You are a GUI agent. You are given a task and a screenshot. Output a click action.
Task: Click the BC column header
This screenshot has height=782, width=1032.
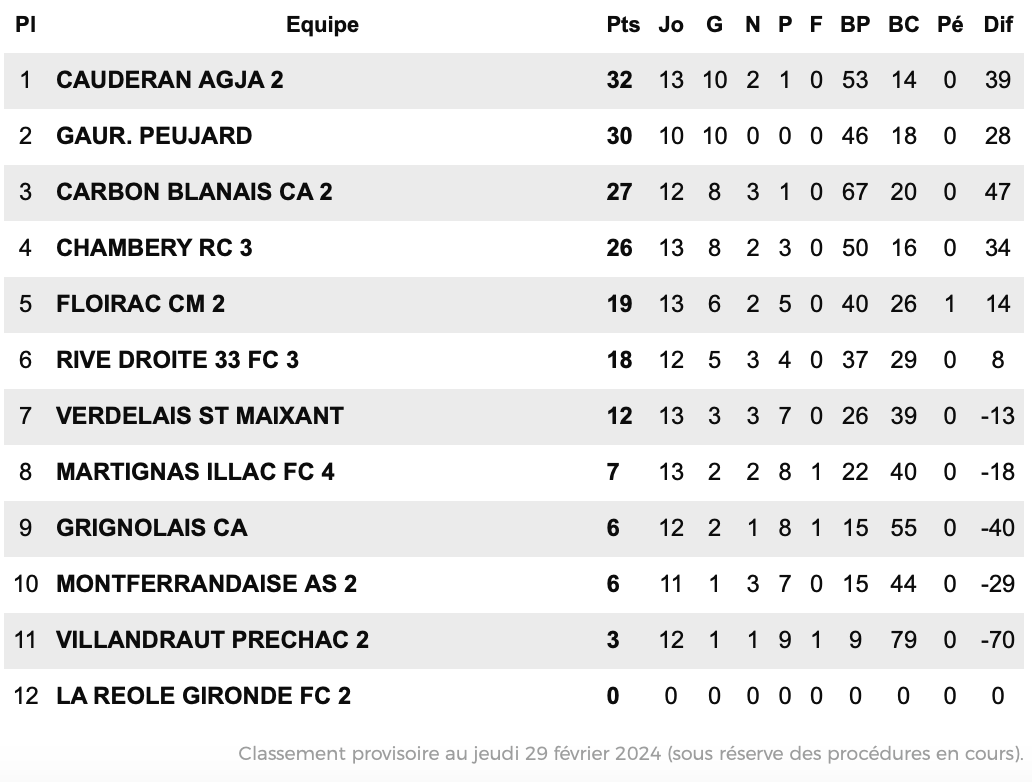(x=903, y=24)
